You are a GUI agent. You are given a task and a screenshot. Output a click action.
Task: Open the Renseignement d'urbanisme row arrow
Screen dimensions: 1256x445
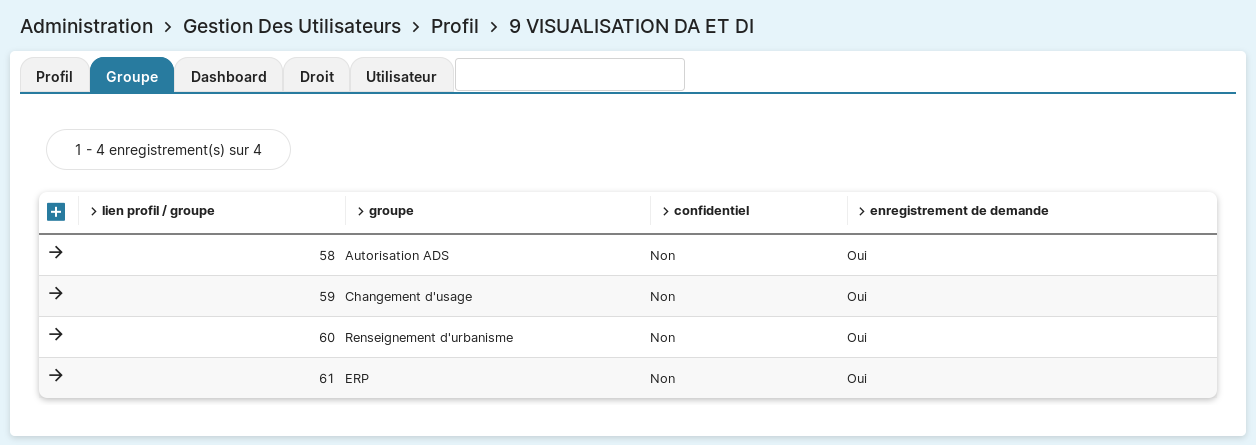[x=56, y=334]
